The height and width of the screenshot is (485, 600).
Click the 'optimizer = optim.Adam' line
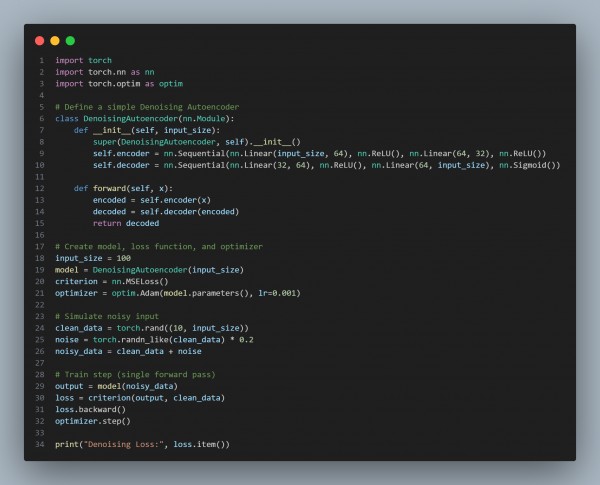point(178,293)
